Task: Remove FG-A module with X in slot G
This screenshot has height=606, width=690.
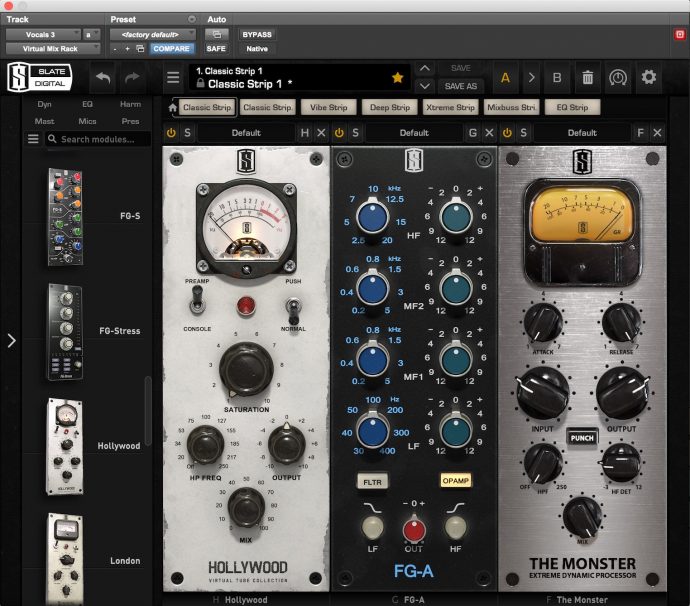Action: pyautogui.click(x=489, y=132)
